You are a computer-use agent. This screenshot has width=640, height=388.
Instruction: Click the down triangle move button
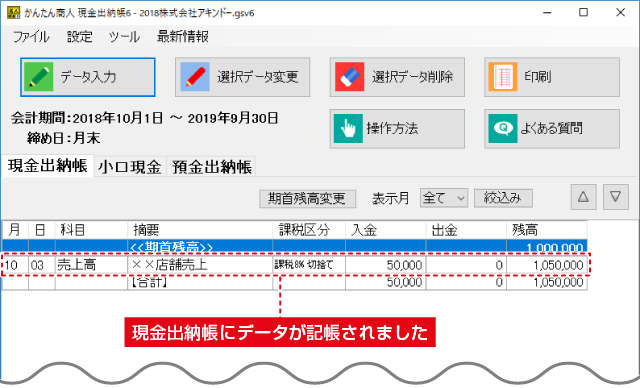(x=616, y=197)
